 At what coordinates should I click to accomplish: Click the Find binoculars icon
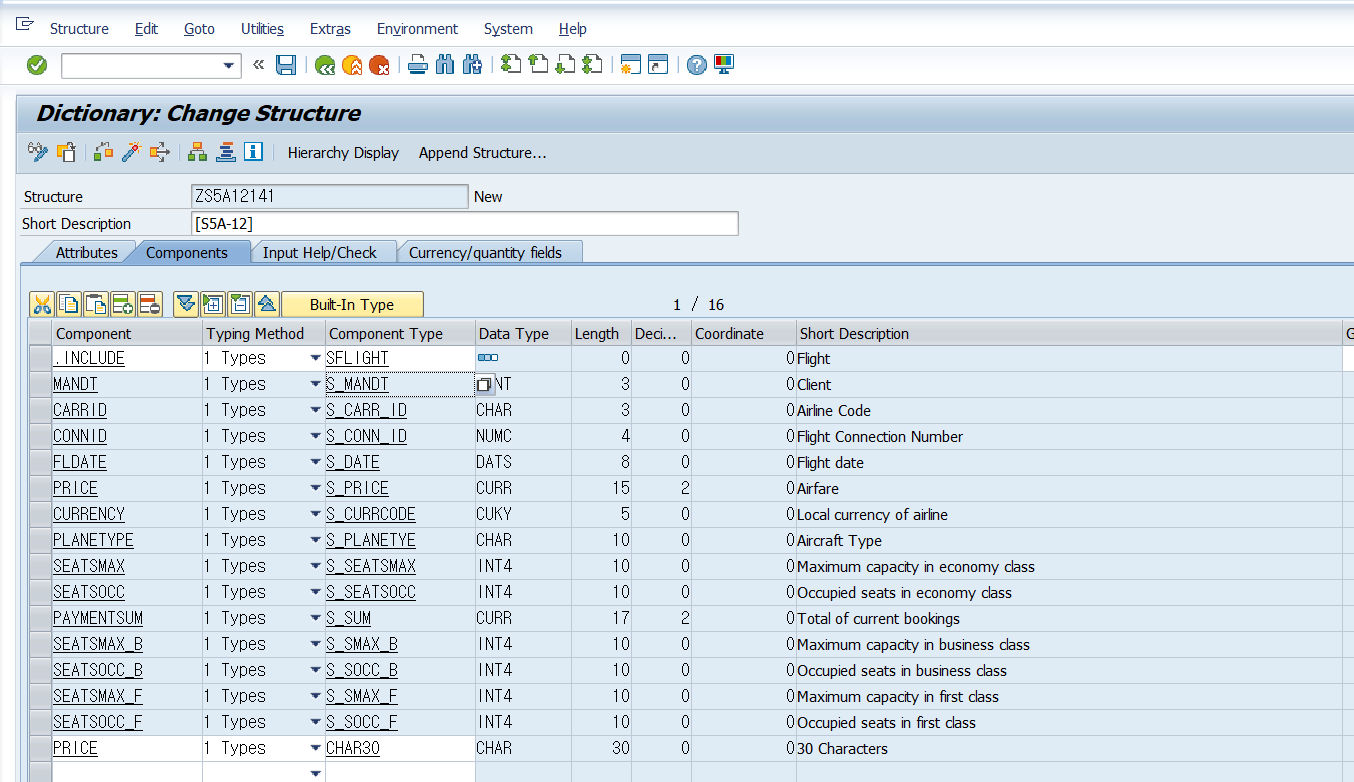[445, 65]
